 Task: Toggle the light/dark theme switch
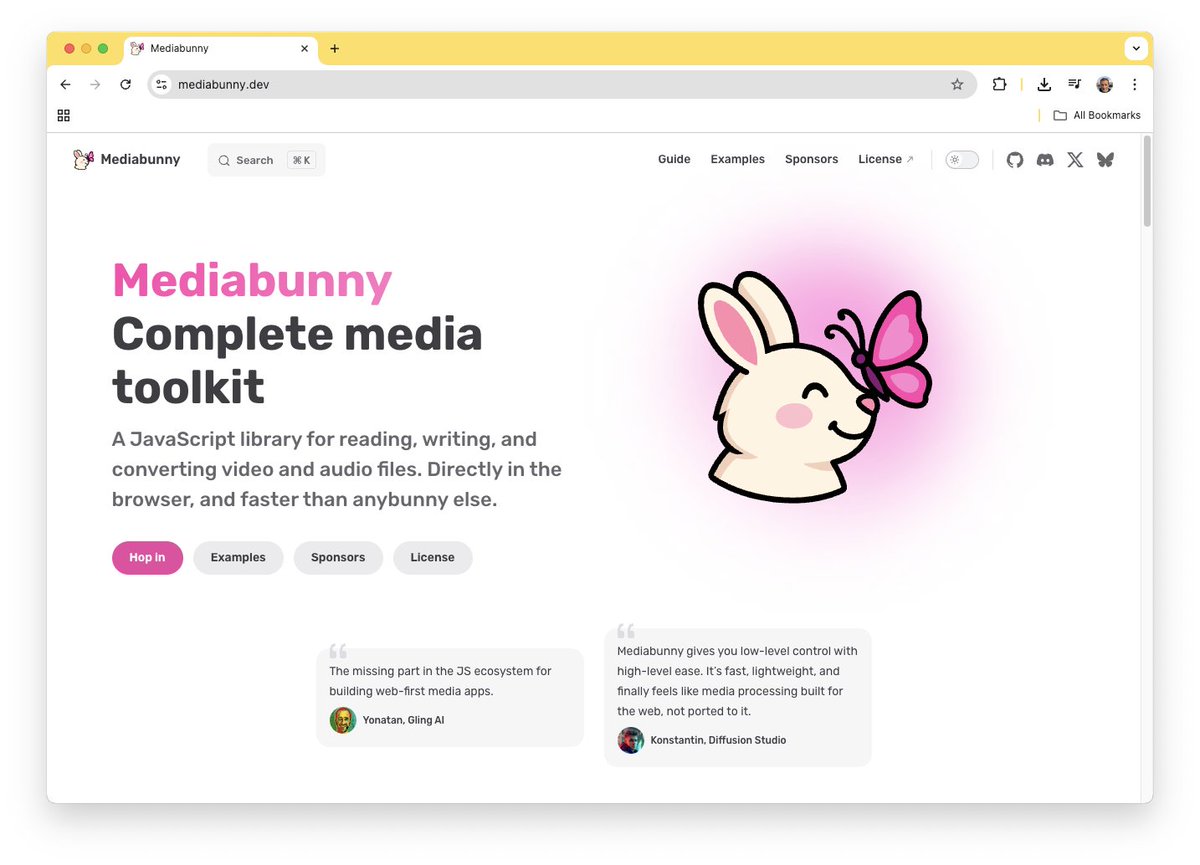click(x=962, y=160)
